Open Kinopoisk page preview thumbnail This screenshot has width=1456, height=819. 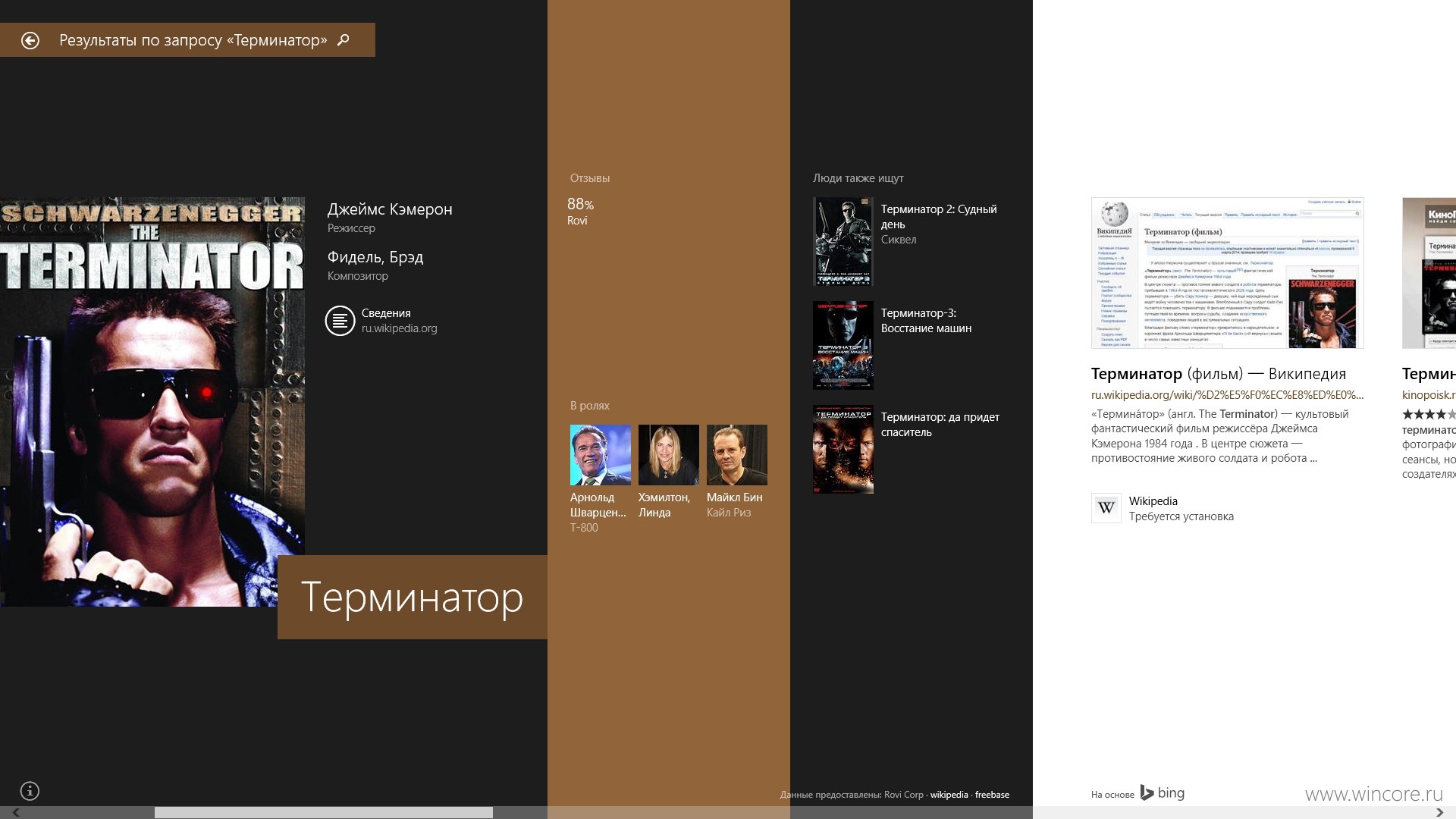click(1429, 273)
